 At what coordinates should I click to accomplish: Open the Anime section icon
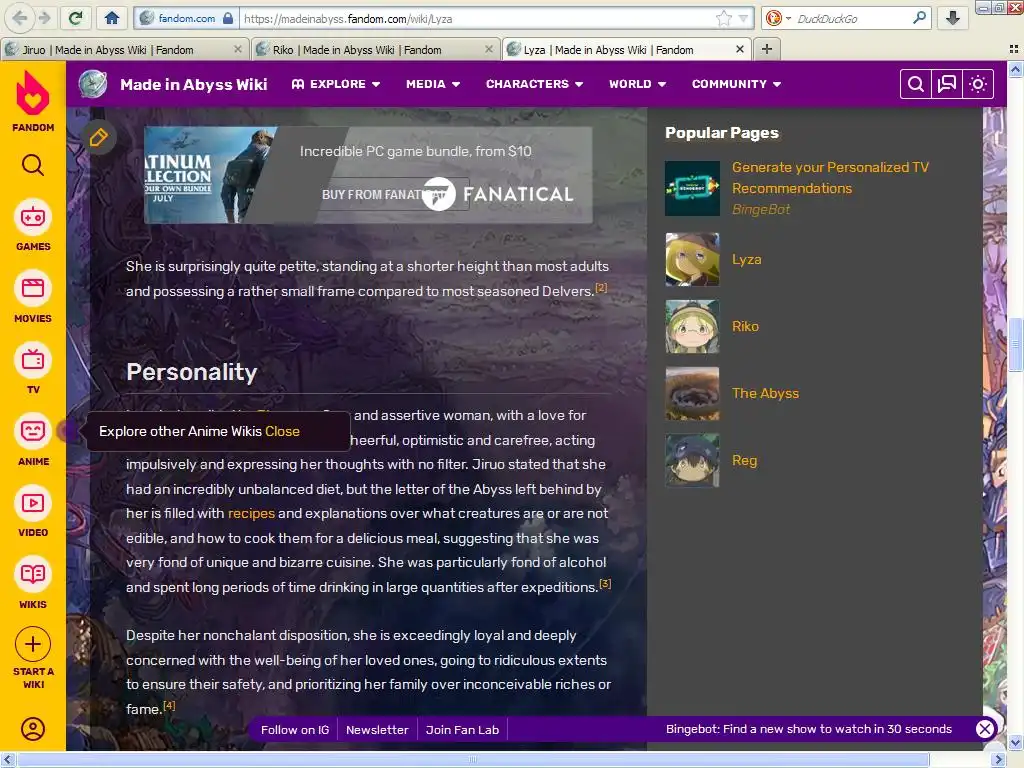point(33,432)
